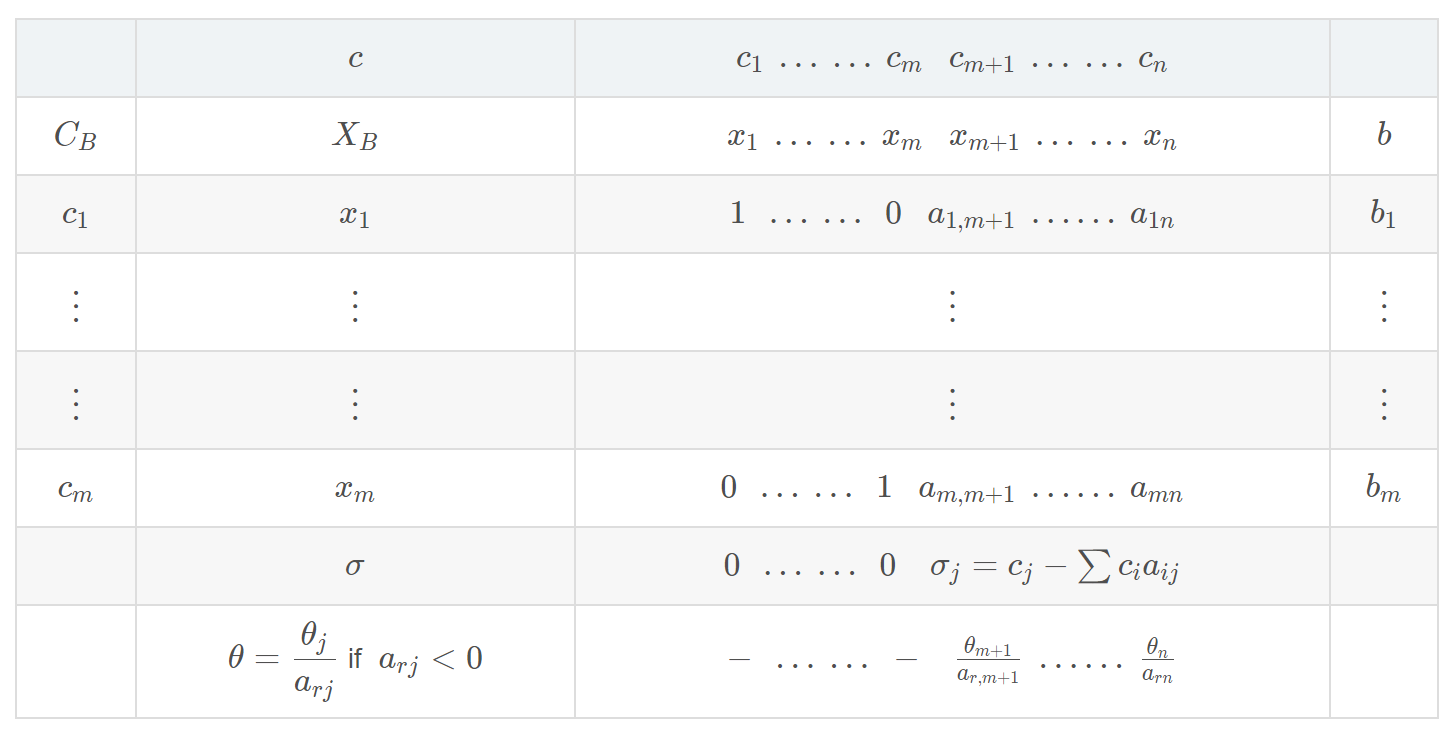Click the lone "c" cell in top row
The width and height of the screenshot is (1452, 730).
(355, 59)
